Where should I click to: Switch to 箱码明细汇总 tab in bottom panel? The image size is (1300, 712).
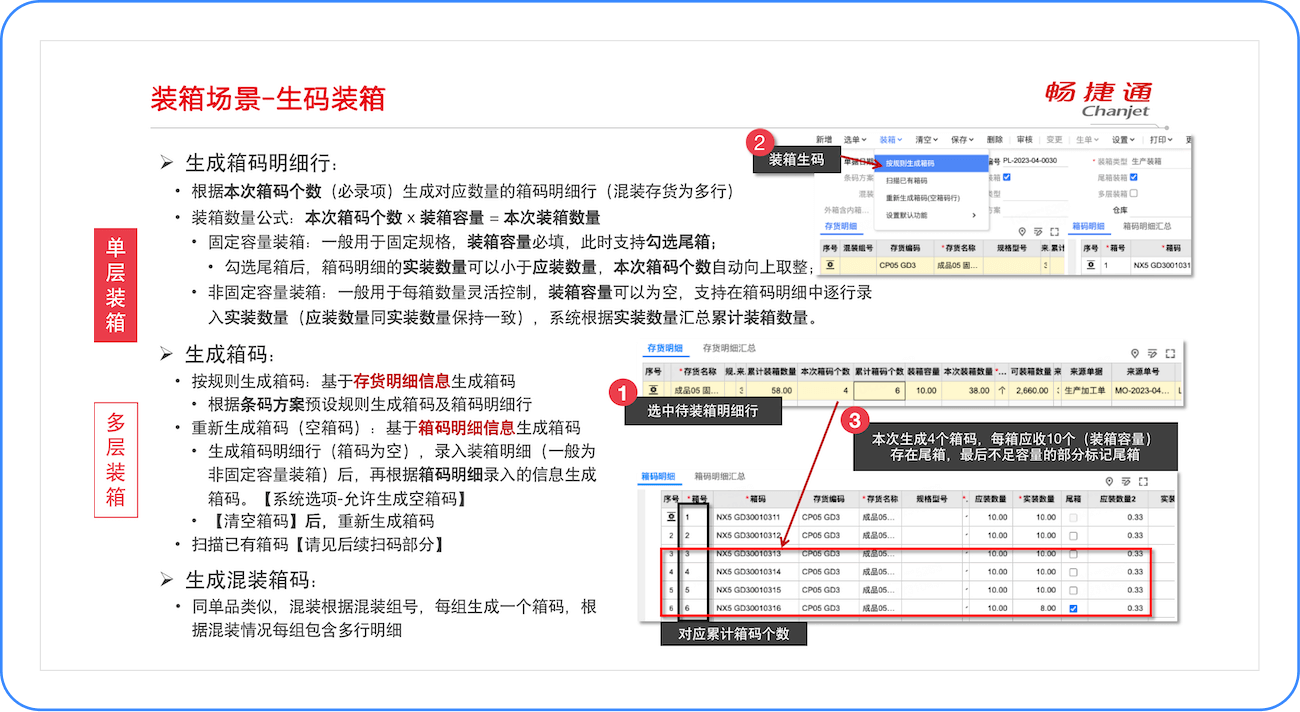coord(720,476)
